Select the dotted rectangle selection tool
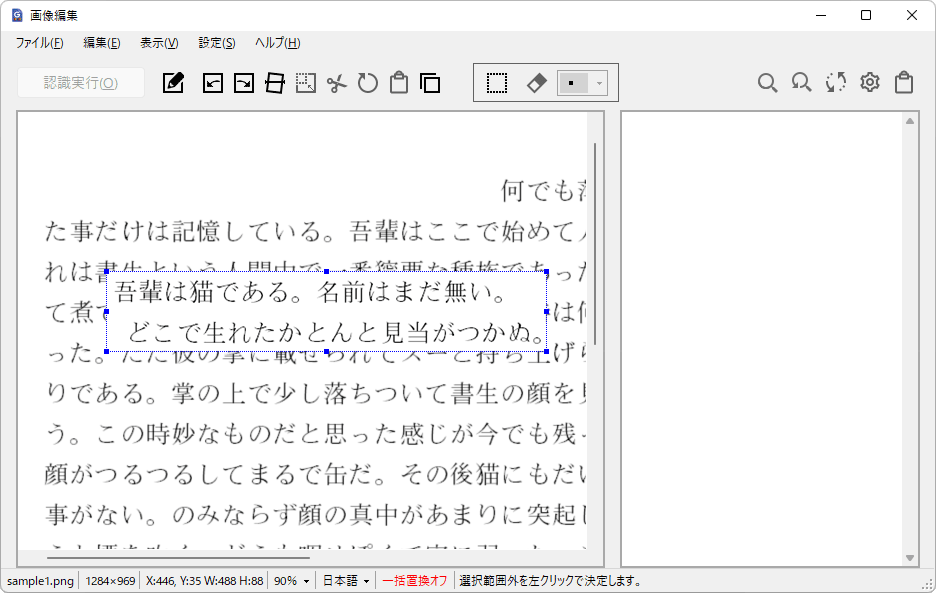This screenshot has width=936, height=593. [497, 82]
